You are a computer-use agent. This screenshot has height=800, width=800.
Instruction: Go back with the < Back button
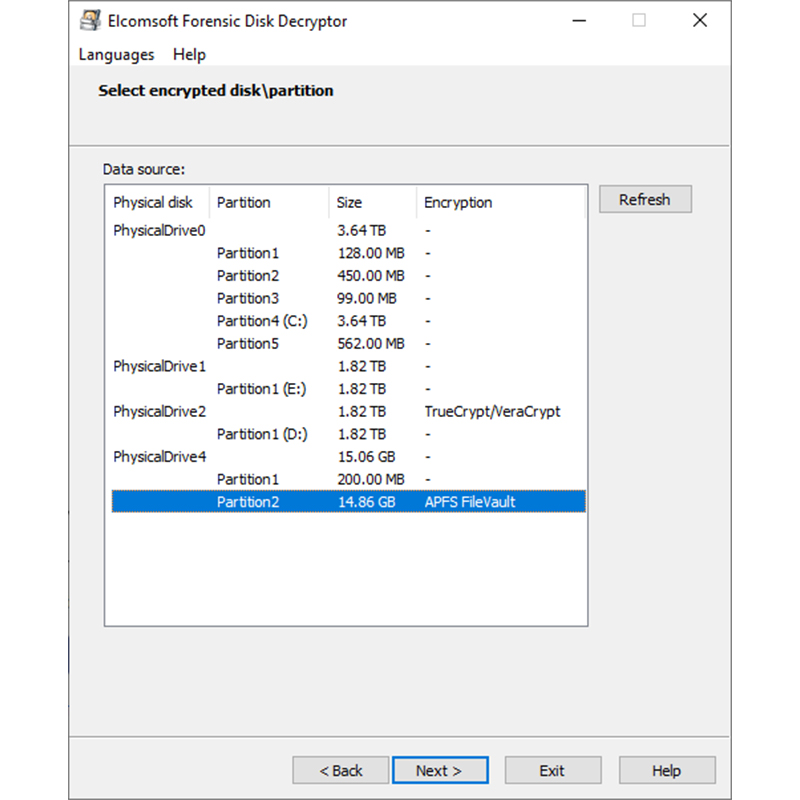click(x=341, y=770)
